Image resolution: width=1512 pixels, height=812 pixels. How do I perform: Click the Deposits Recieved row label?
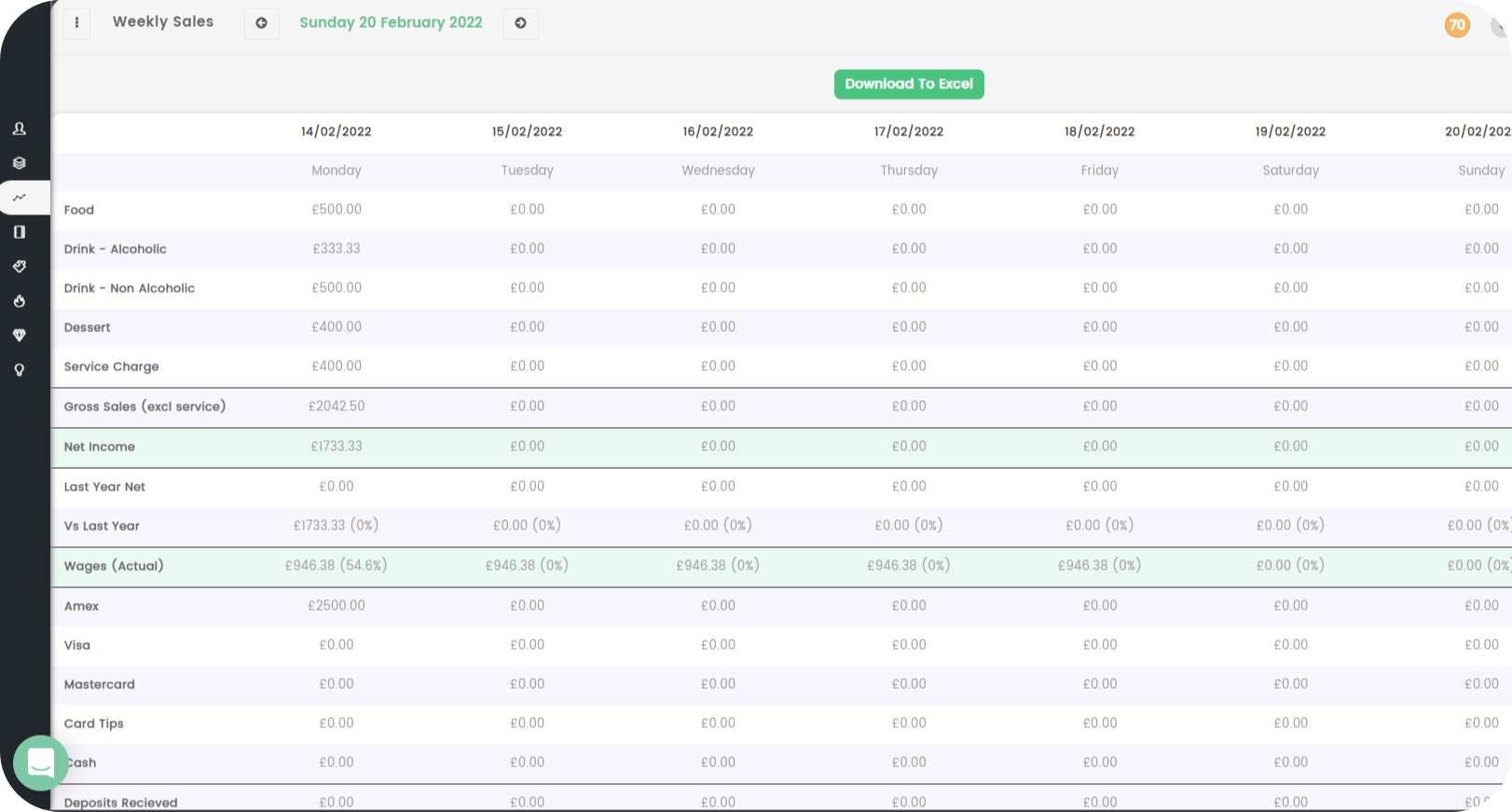point(121,803)
